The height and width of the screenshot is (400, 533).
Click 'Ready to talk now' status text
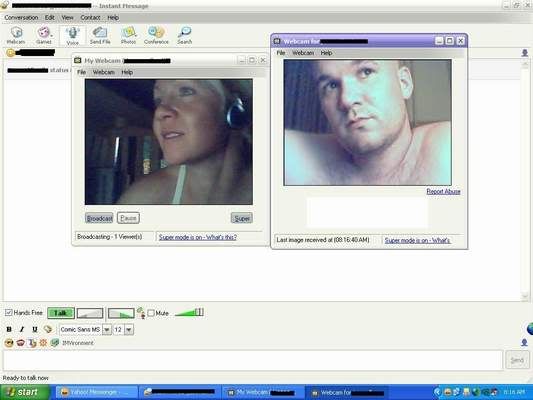(x=25, y=378)
